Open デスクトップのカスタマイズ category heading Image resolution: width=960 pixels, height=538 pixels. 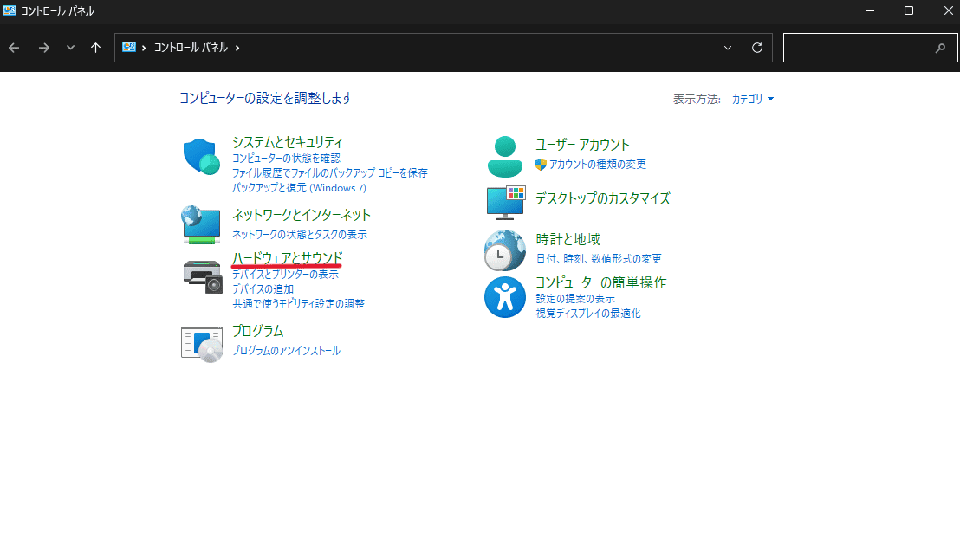(602, 198)
